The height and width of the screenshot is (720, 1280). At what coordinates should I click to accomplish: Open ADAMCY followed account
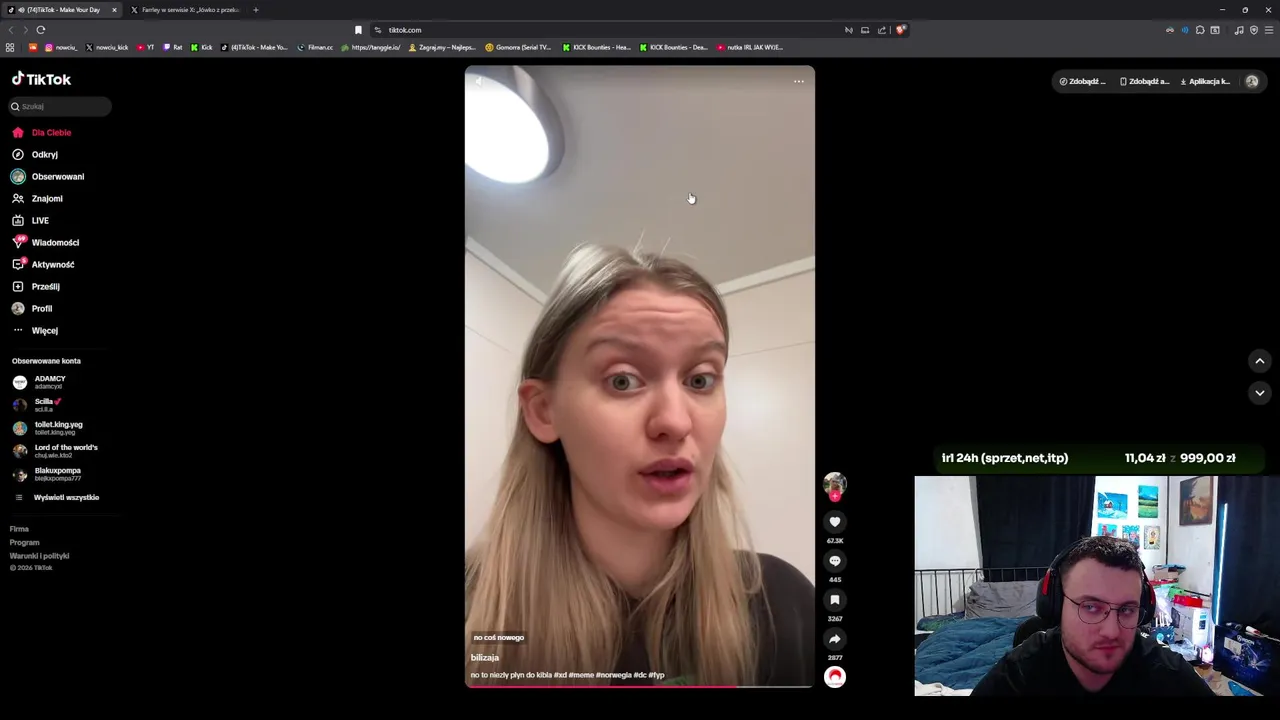(40, 382)
